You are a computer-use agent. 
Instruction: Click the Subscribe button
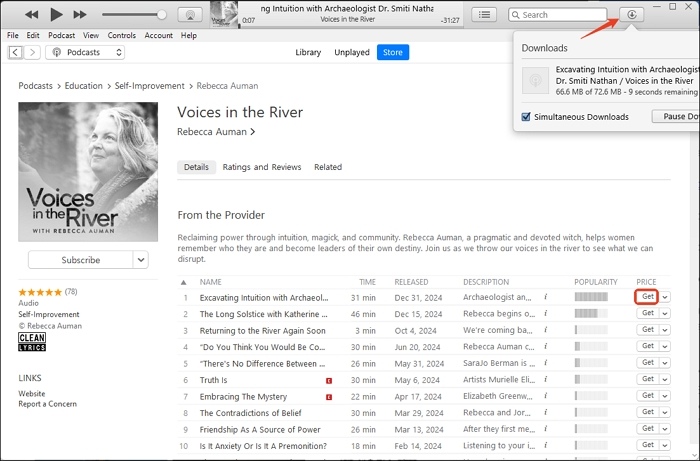point(80,260)
